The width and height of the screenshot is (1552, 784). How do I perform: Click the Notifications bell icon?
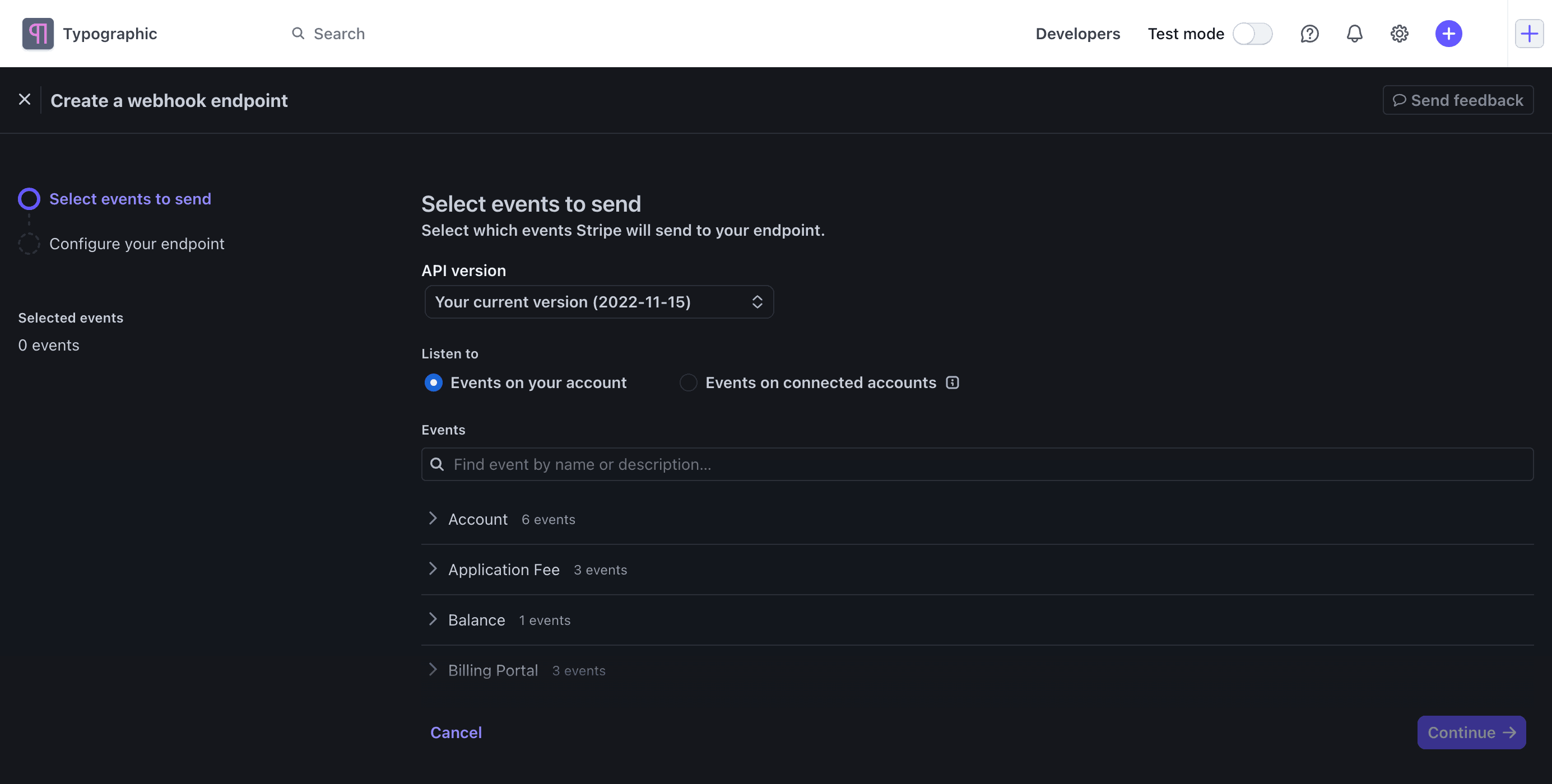(x=1353, y=34)
